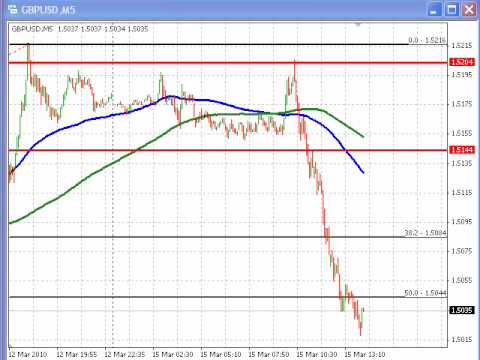
Task: Maximize the GBPUSD M5 chart window
Action: (x=452, y=10)
